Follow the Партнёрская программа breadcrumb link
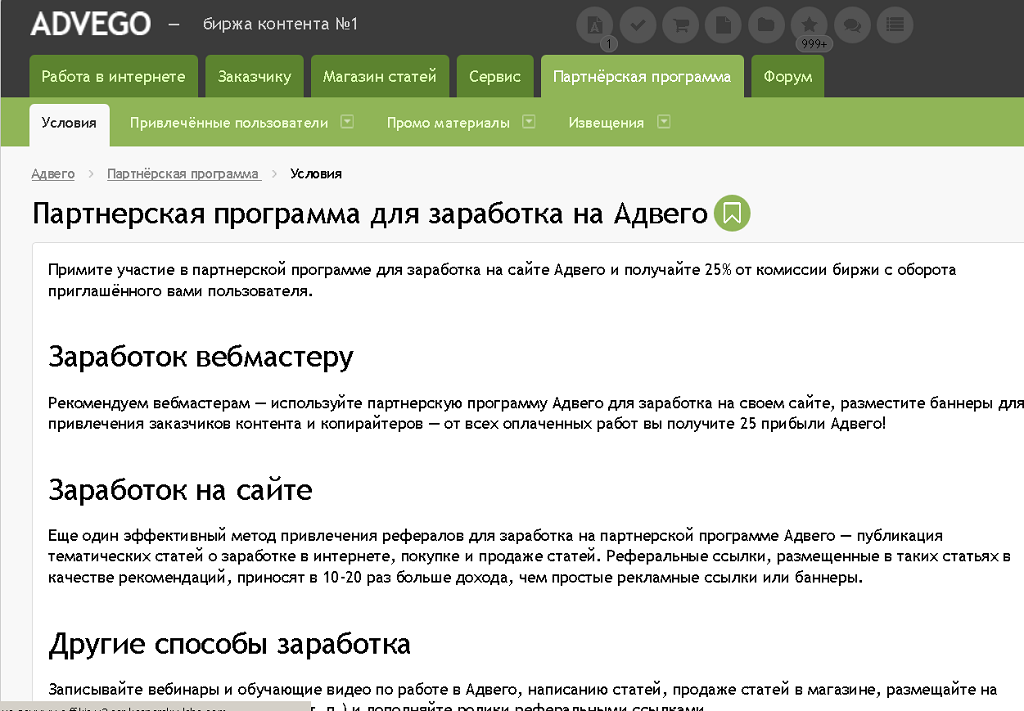Viewport: 1024px width, 711px height. pos(184,174)
